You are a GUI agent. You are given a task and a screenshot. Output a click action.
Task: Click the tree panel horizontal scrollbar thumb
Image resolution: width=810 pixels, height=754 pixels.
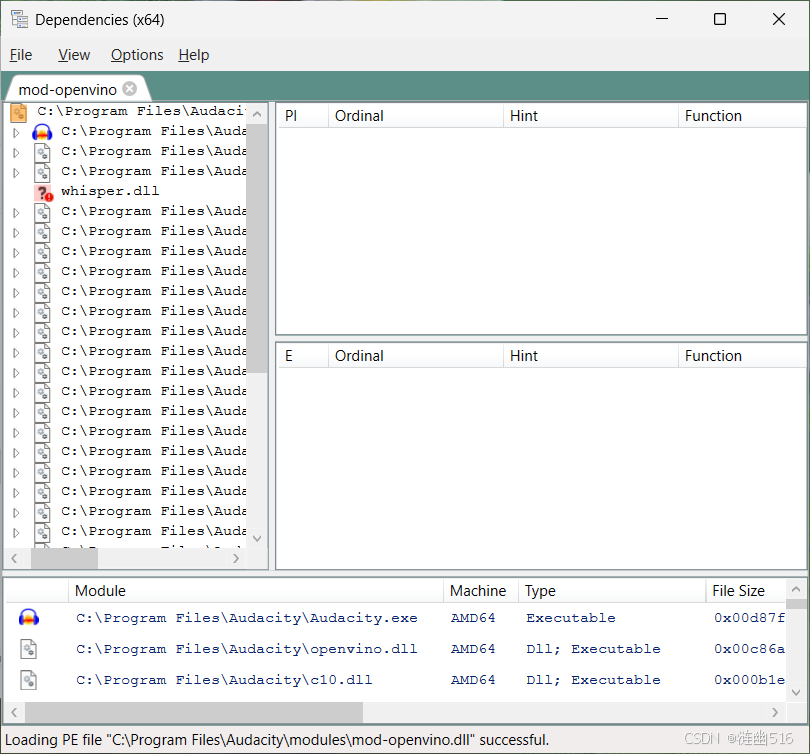click(x=65, y=558)
